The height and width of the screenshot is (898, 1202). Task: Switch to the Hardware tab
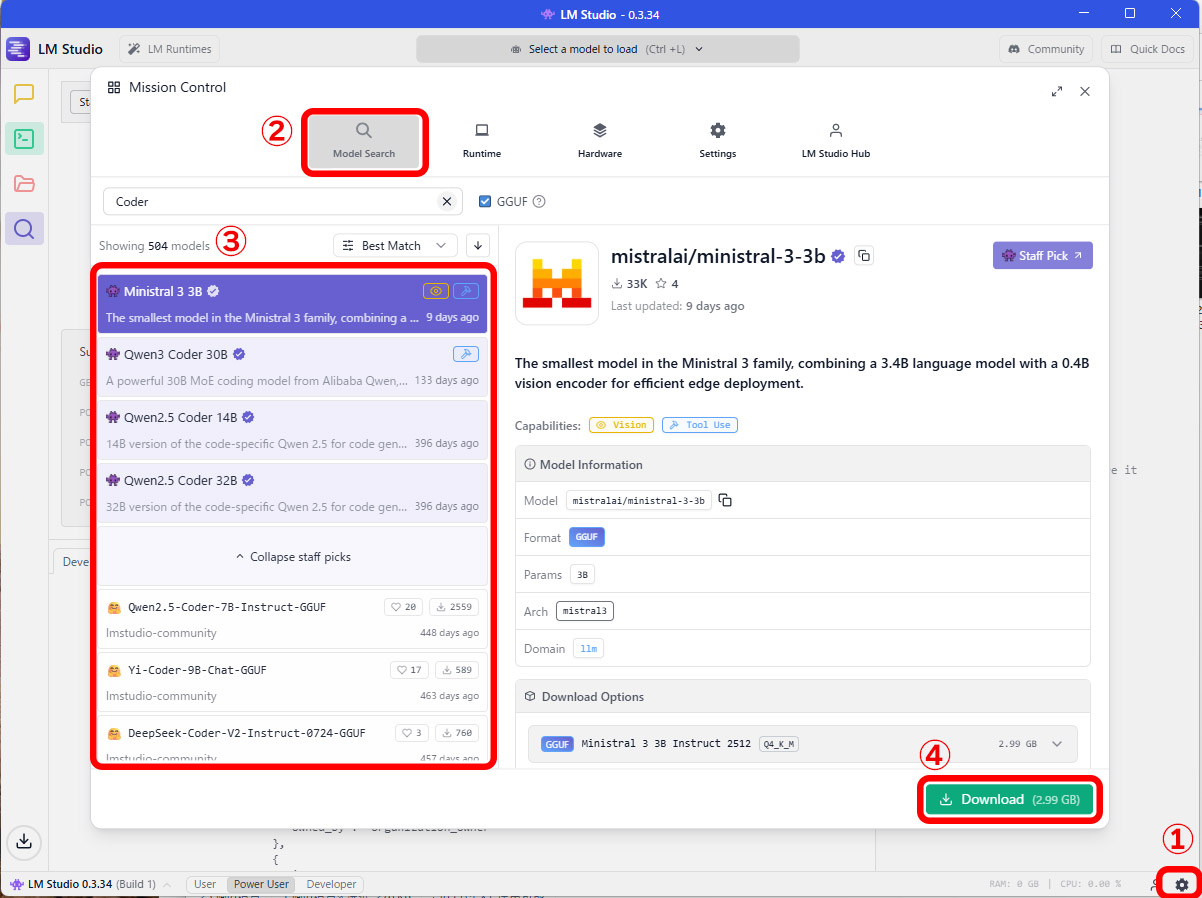(600, 140)
